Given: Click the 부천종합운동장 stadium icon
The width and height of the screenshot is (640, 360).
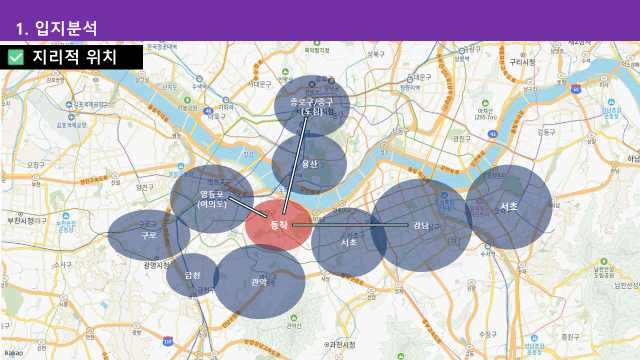Looking at the screenshot, I should pyautogui.click(x=66, y=216).
